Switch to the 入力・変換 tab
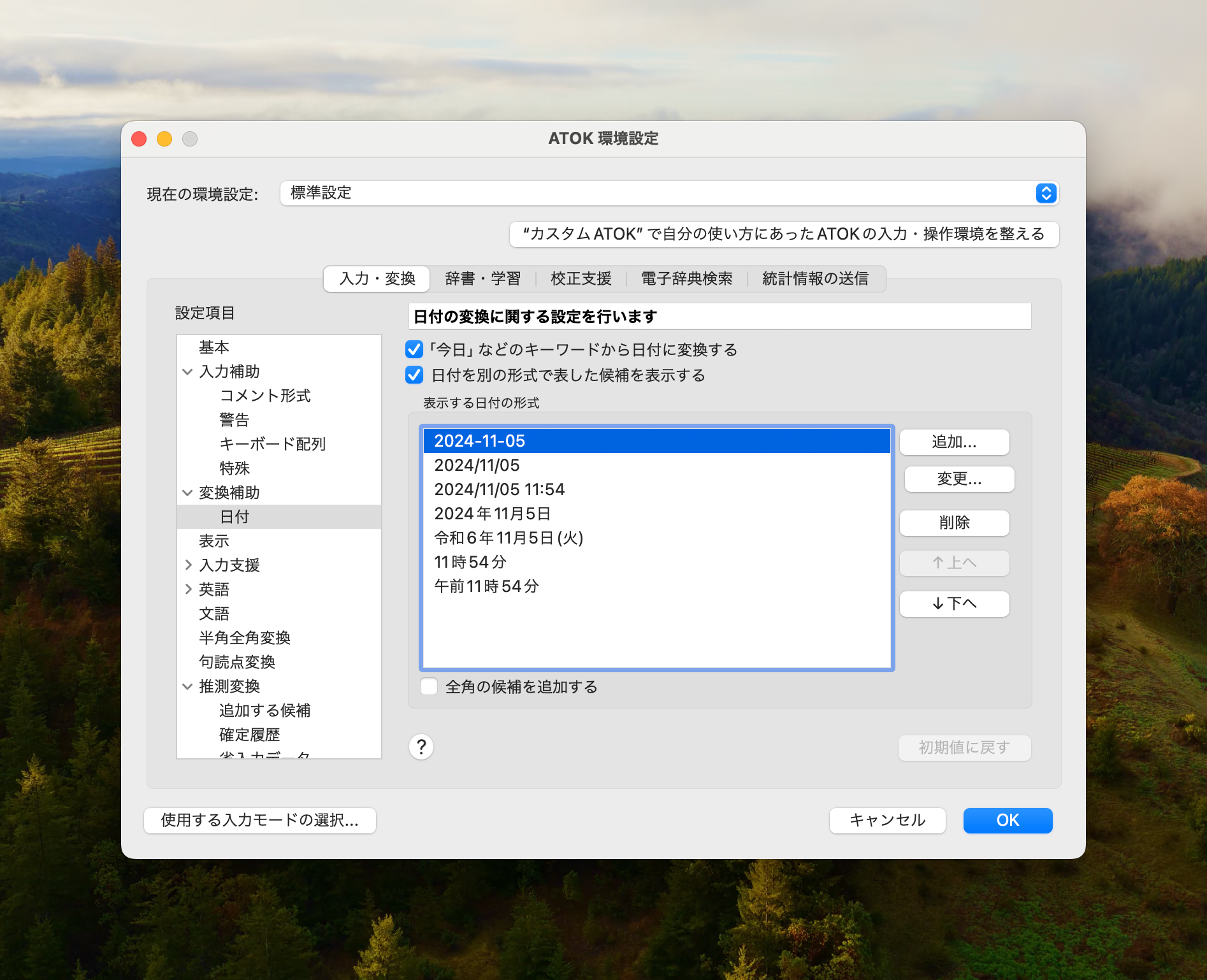The height and width of the screenshot is (980, 1207). click(377, 278)
